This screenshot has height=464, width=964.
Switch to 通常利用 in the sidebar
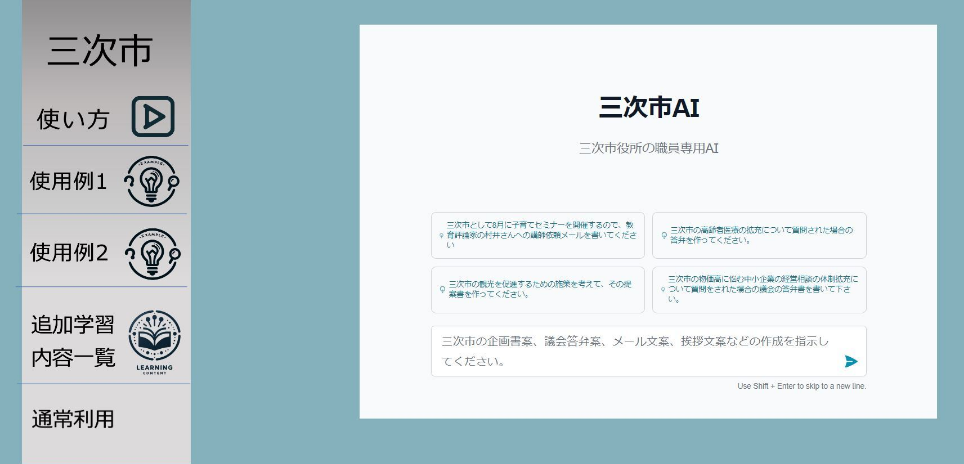[x=72, y=419]
